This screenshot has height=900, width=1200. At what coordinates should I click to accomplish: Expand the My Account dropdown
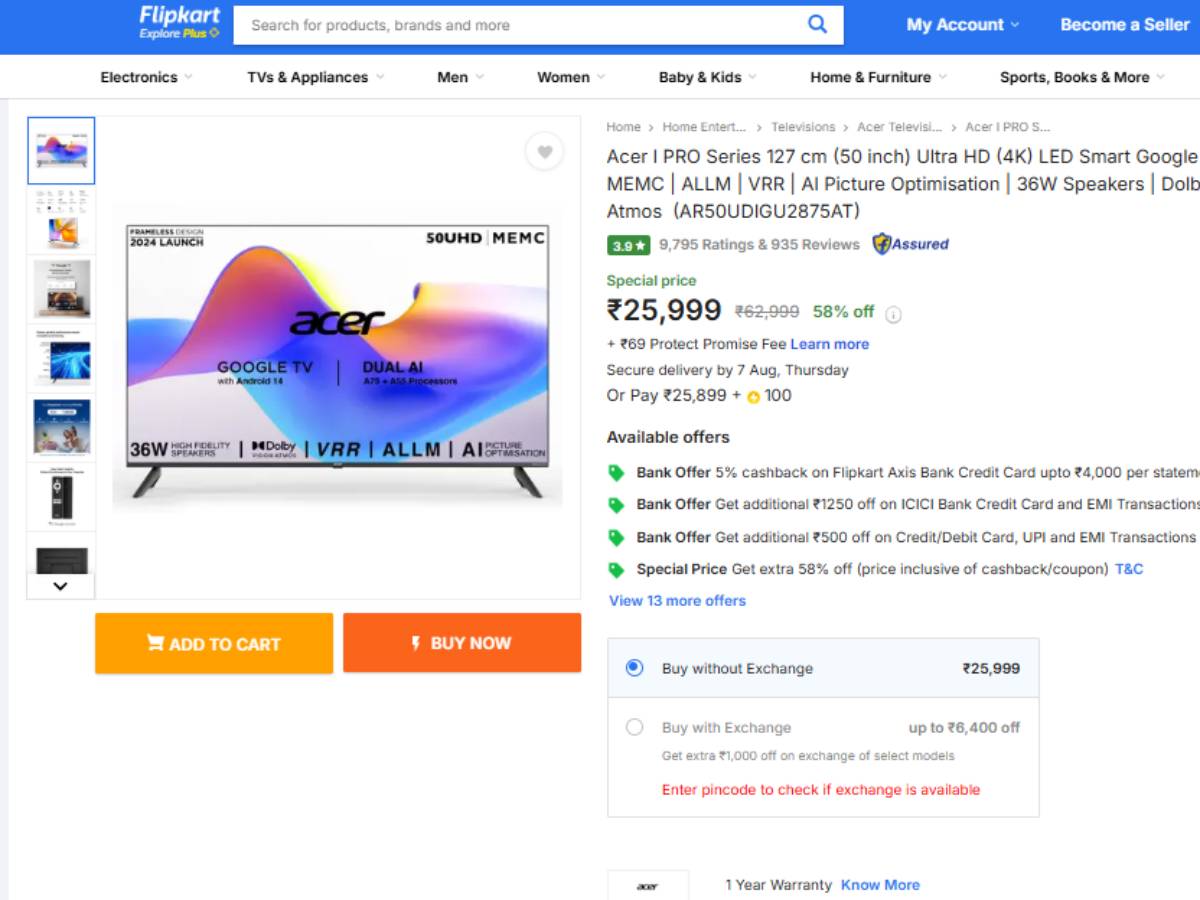963,25
